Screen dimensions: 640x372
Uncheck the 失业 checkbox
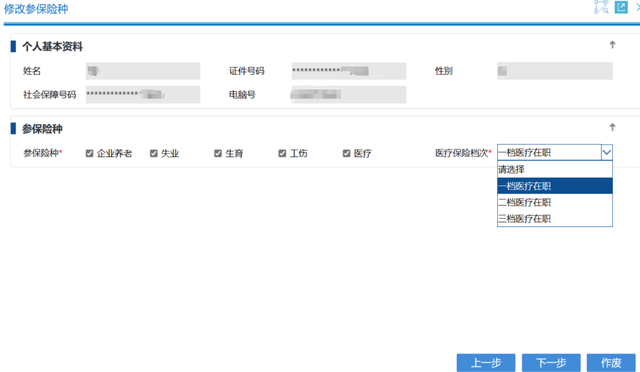[153, 153]
